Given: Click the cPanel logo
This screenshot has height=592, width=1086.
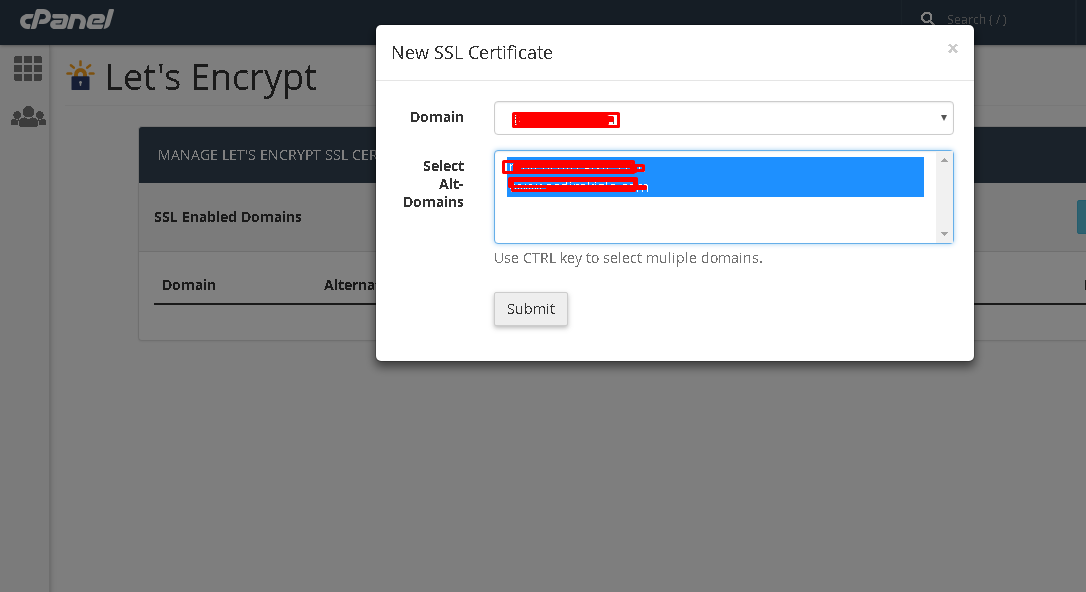Looking at the screenshot, I should tap(66, 19).
